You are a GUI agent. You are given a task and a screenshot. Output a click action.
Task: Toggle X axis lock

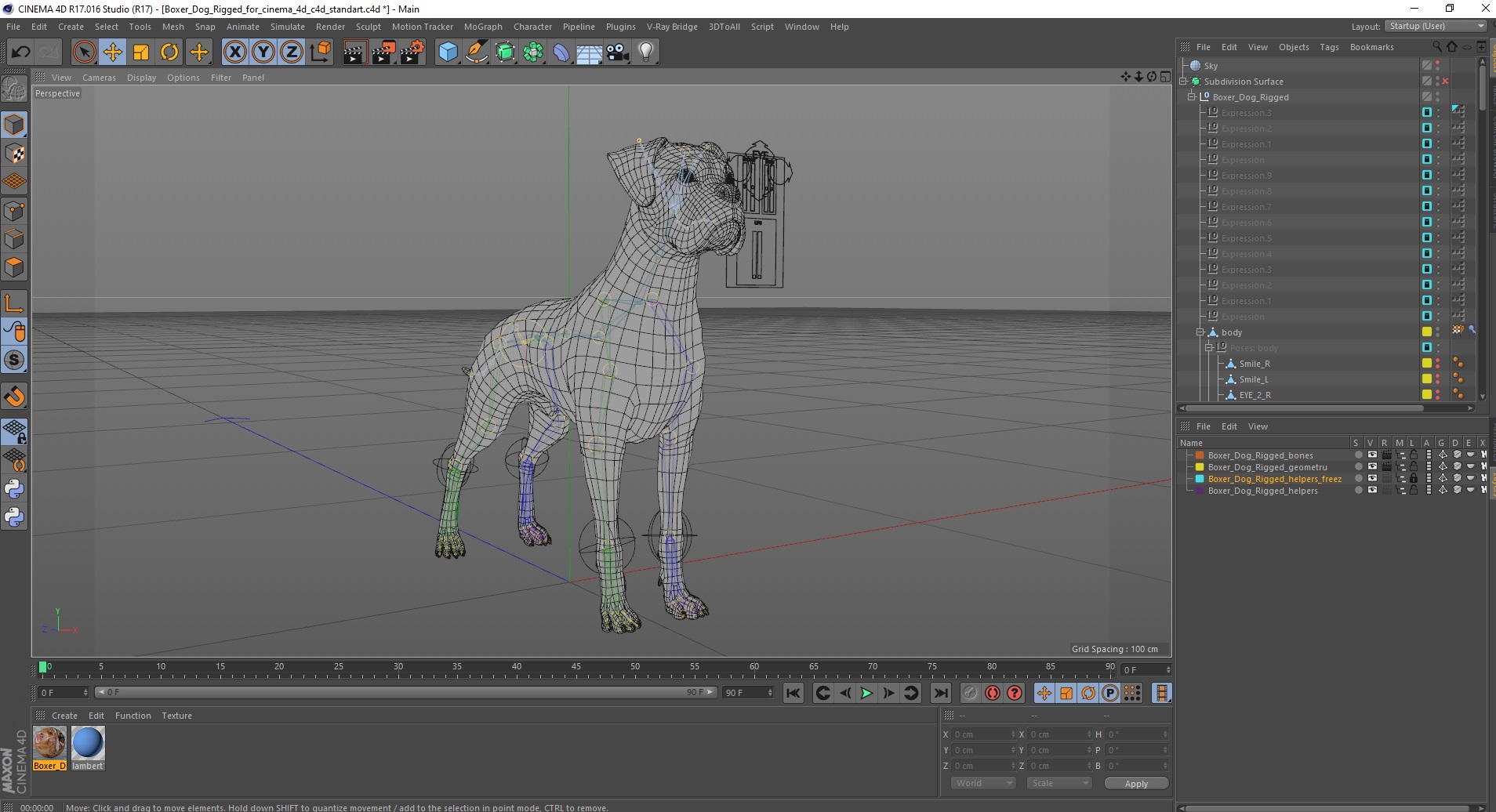pos(234,53)
